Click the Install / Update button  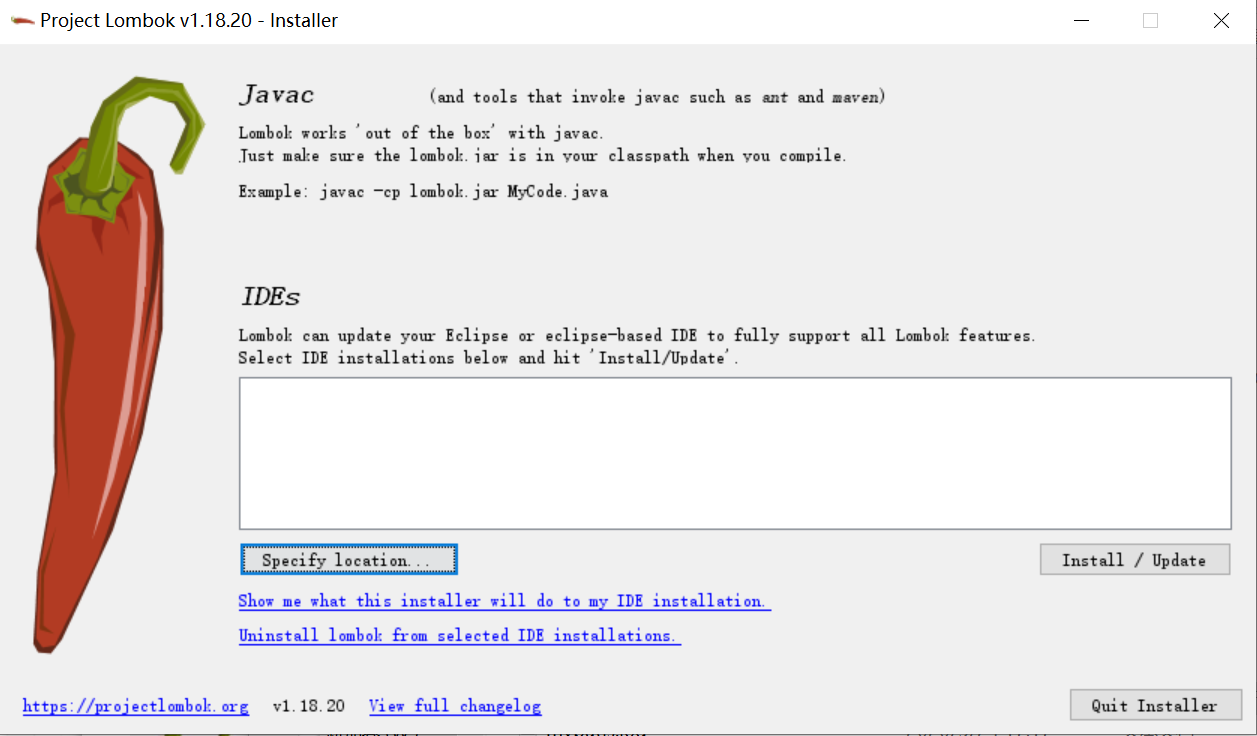(x=1134, y=560)
